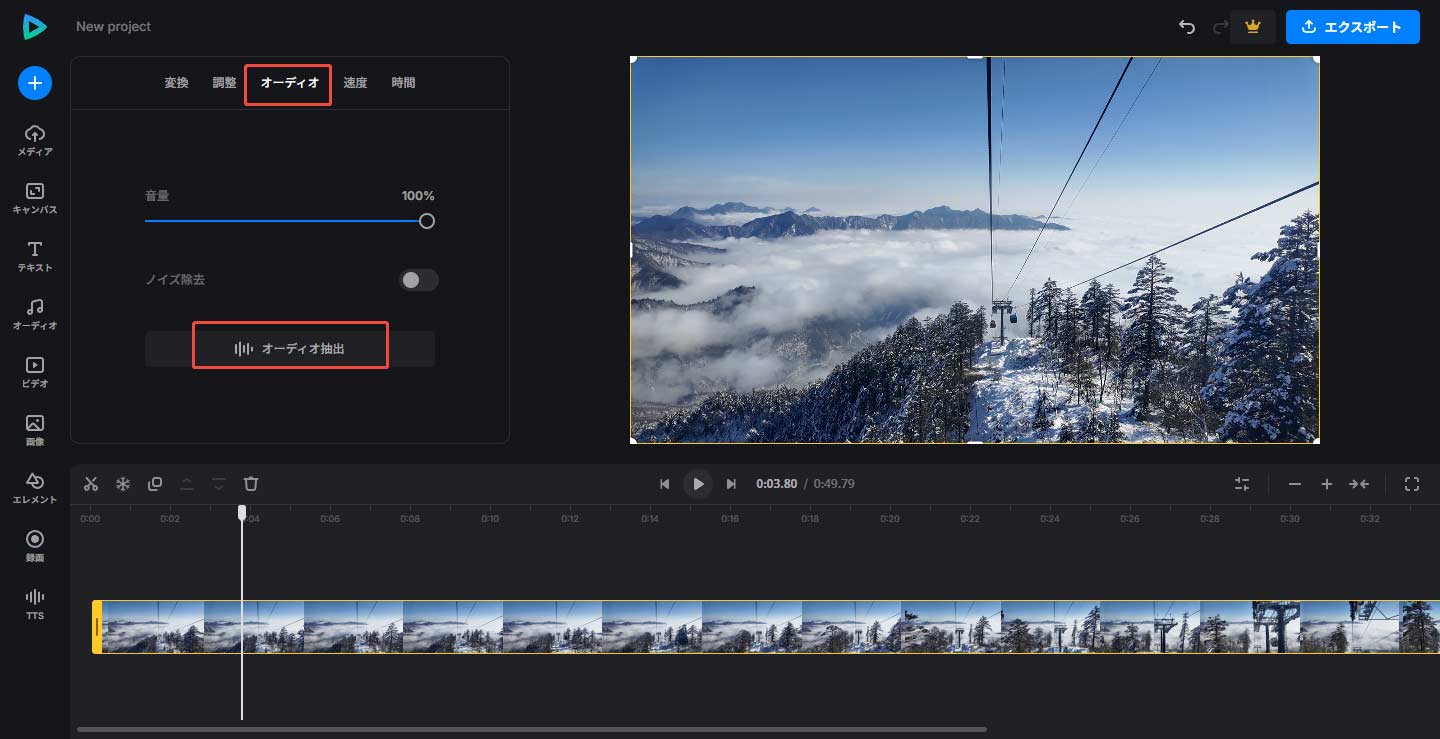Click the 0:20 mark on ruler
Image resolution: width=1440 pixels, height=739 pixels.
[x=890, y=519]
